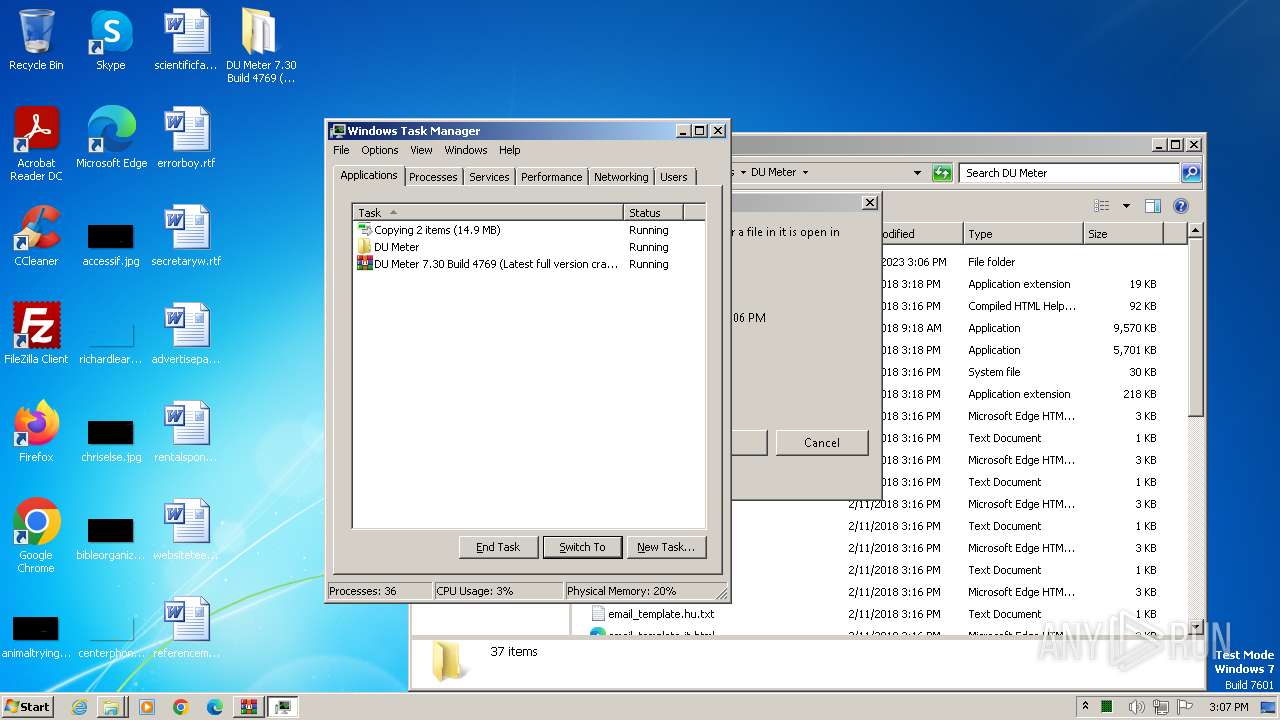
Task: Open the View menu in Task Manager
Action: [x=421, y=150]
